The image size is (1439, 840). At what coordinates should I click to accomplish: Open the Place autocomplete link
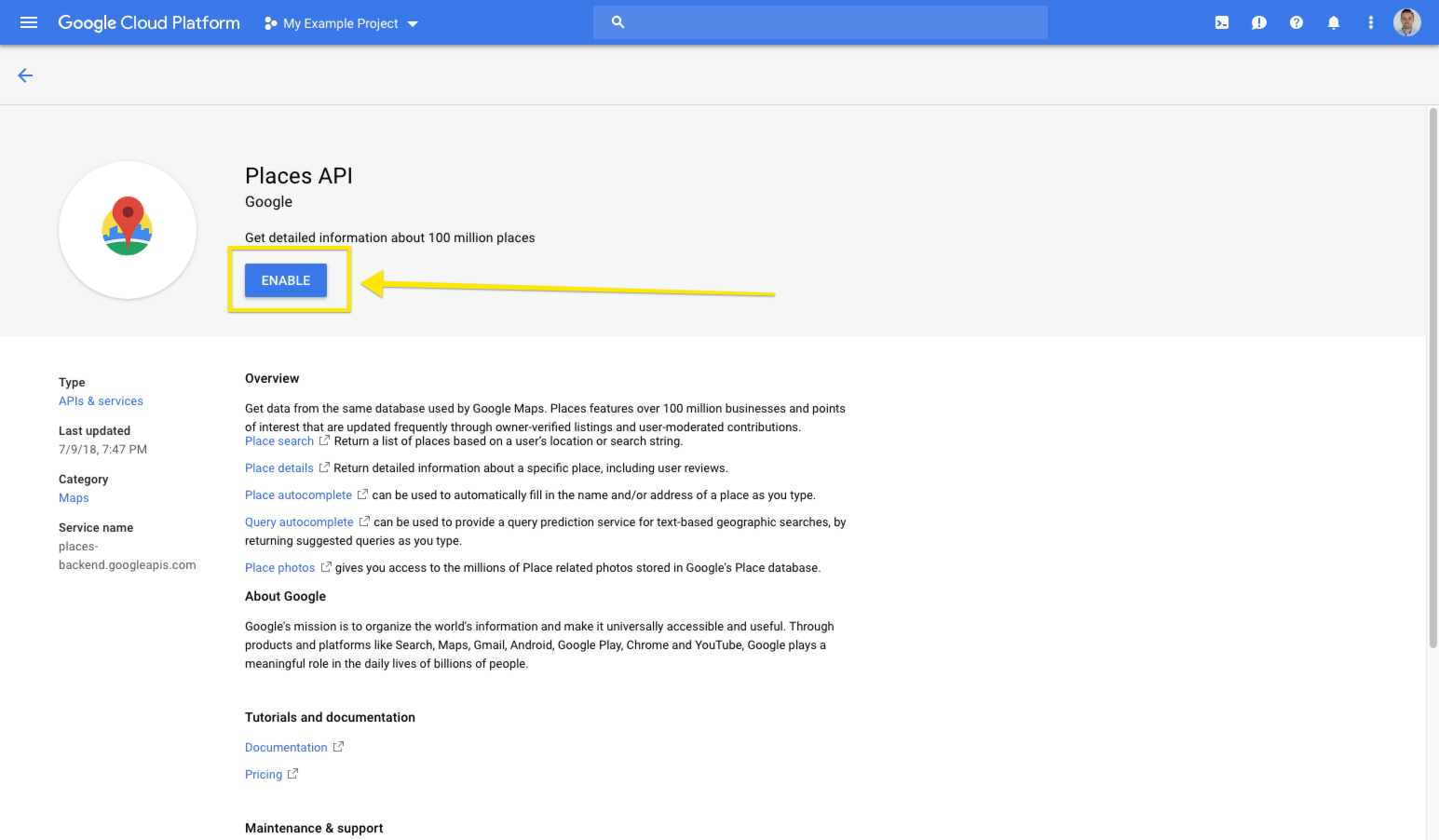coord(298,495)
